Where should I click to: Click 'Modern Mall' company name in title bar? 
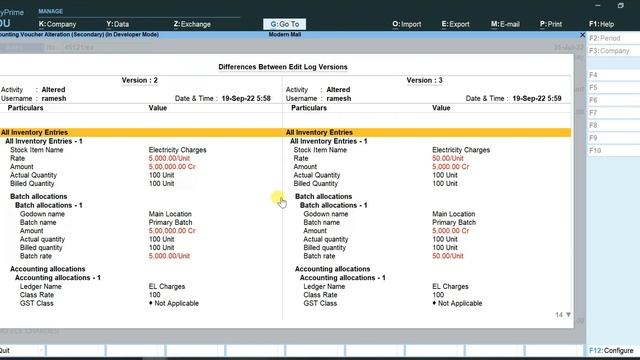click(284, 35)
